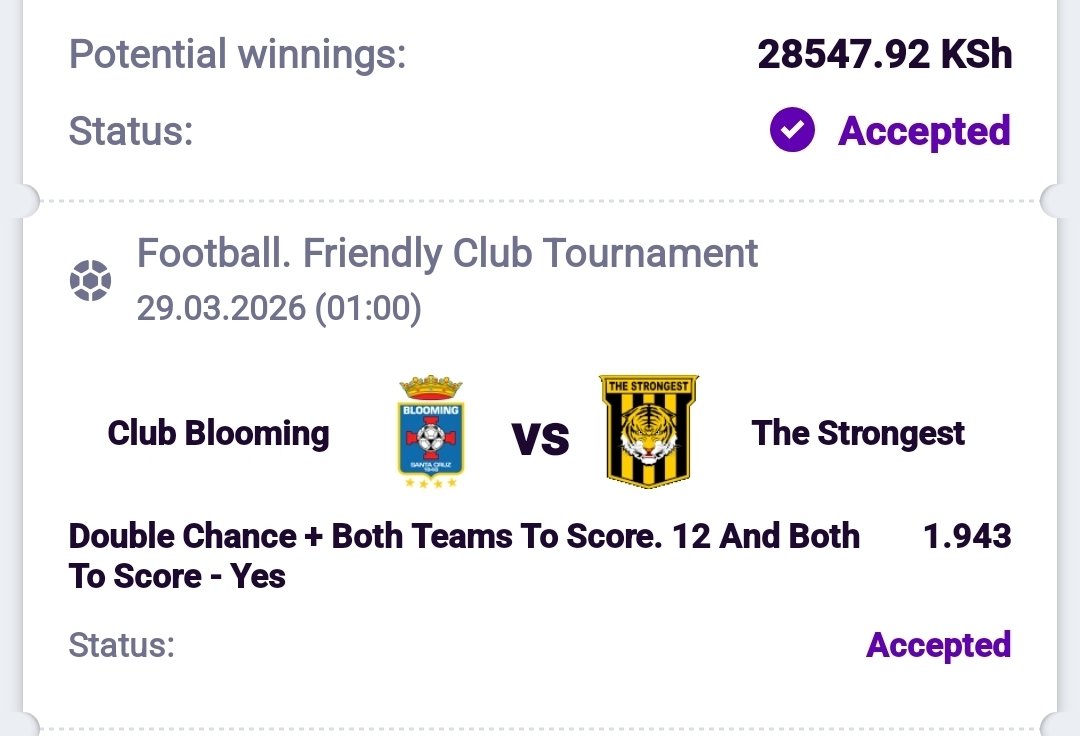Viewport: 1080px width, 736px height.
Task: Open the Football Friendly Club Tournament heading
Action: click(447, 254)
